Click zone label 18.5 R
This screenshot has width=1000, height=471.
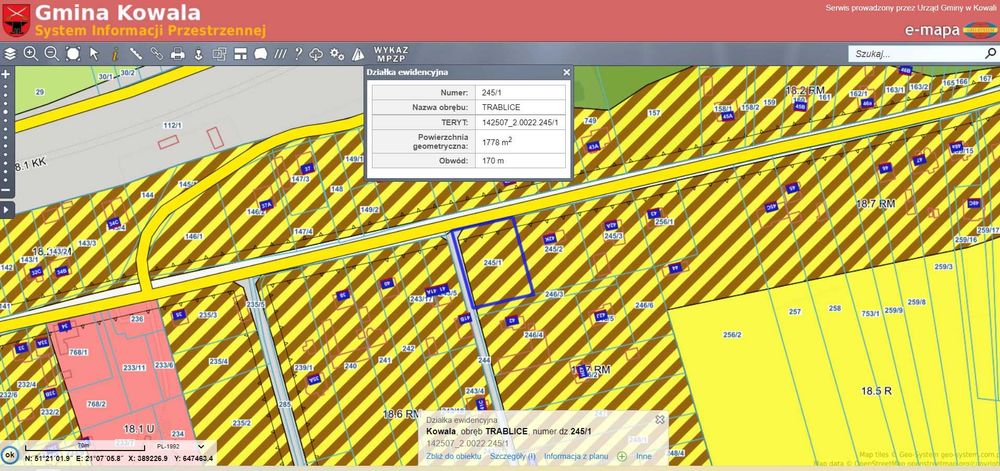878,391
